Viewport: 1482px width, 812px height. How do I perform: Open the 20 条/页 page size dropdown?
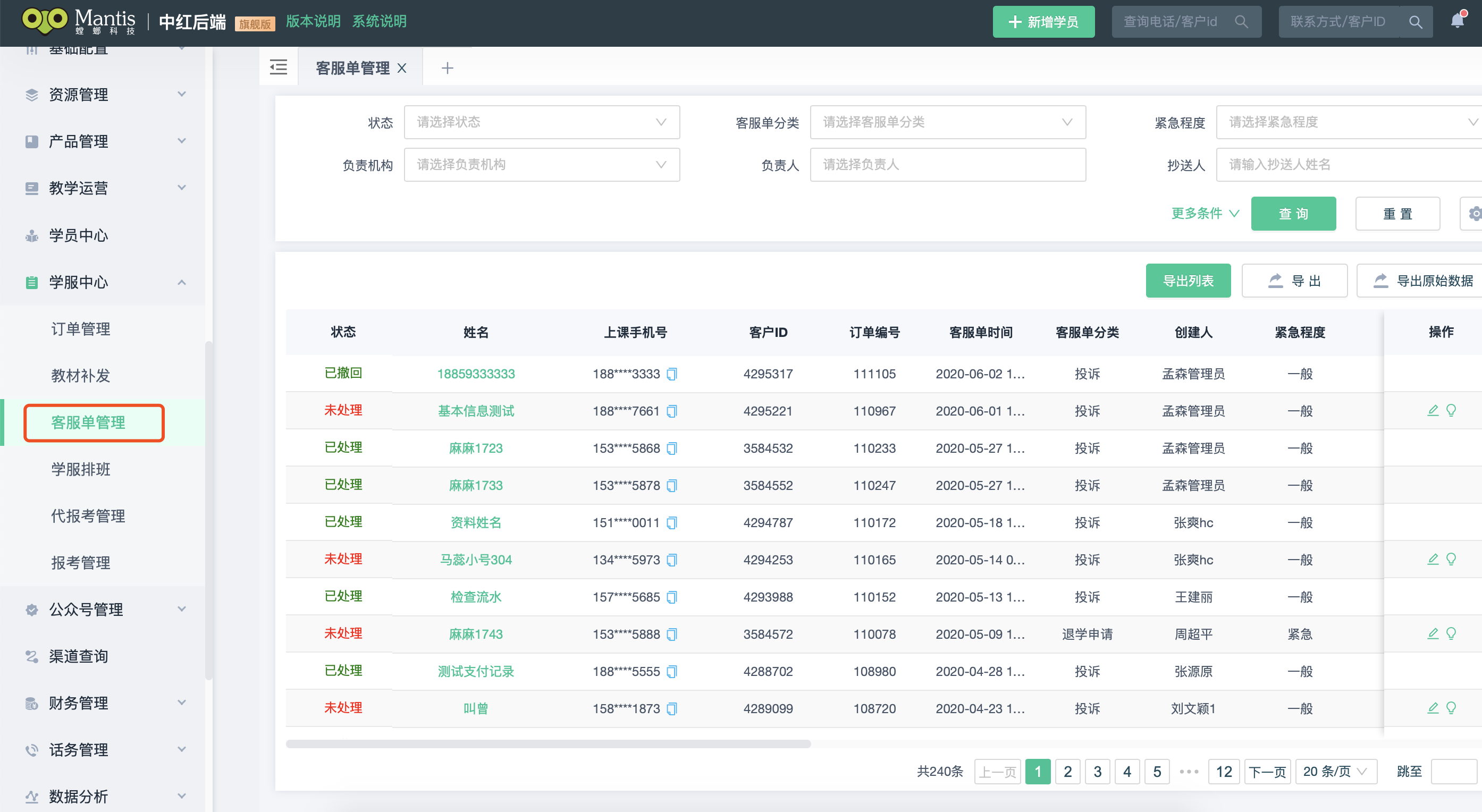pos(1336,771)
